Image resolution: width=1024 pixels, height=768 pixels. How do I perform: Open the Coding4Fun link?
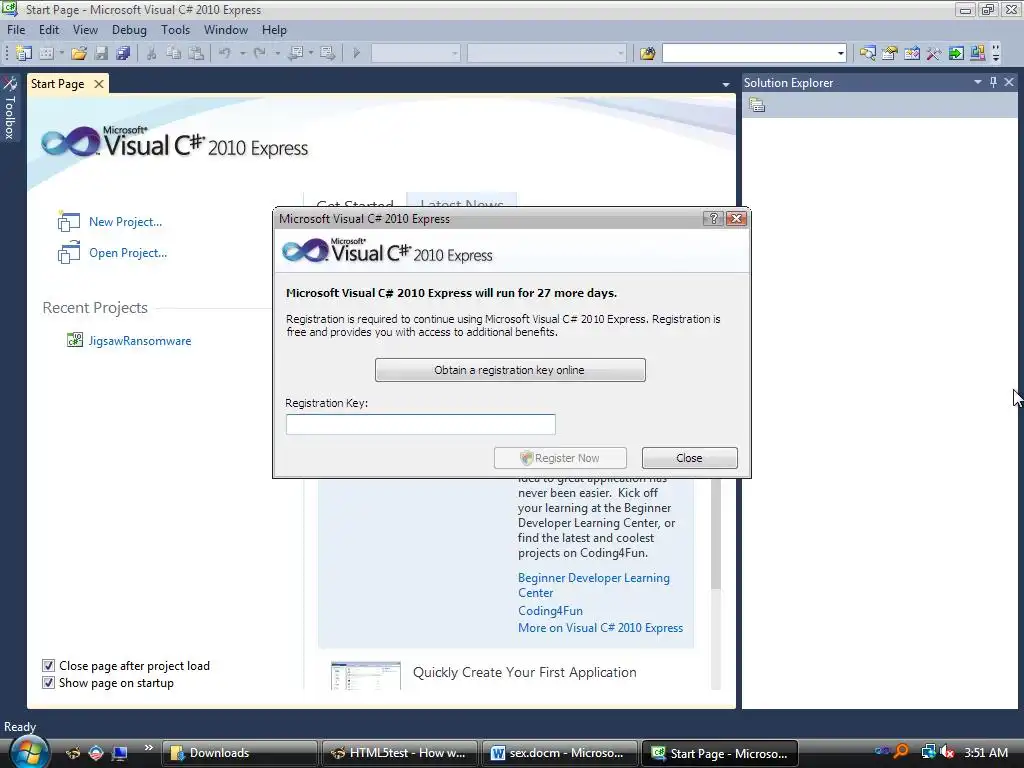(x=550, y=611)
